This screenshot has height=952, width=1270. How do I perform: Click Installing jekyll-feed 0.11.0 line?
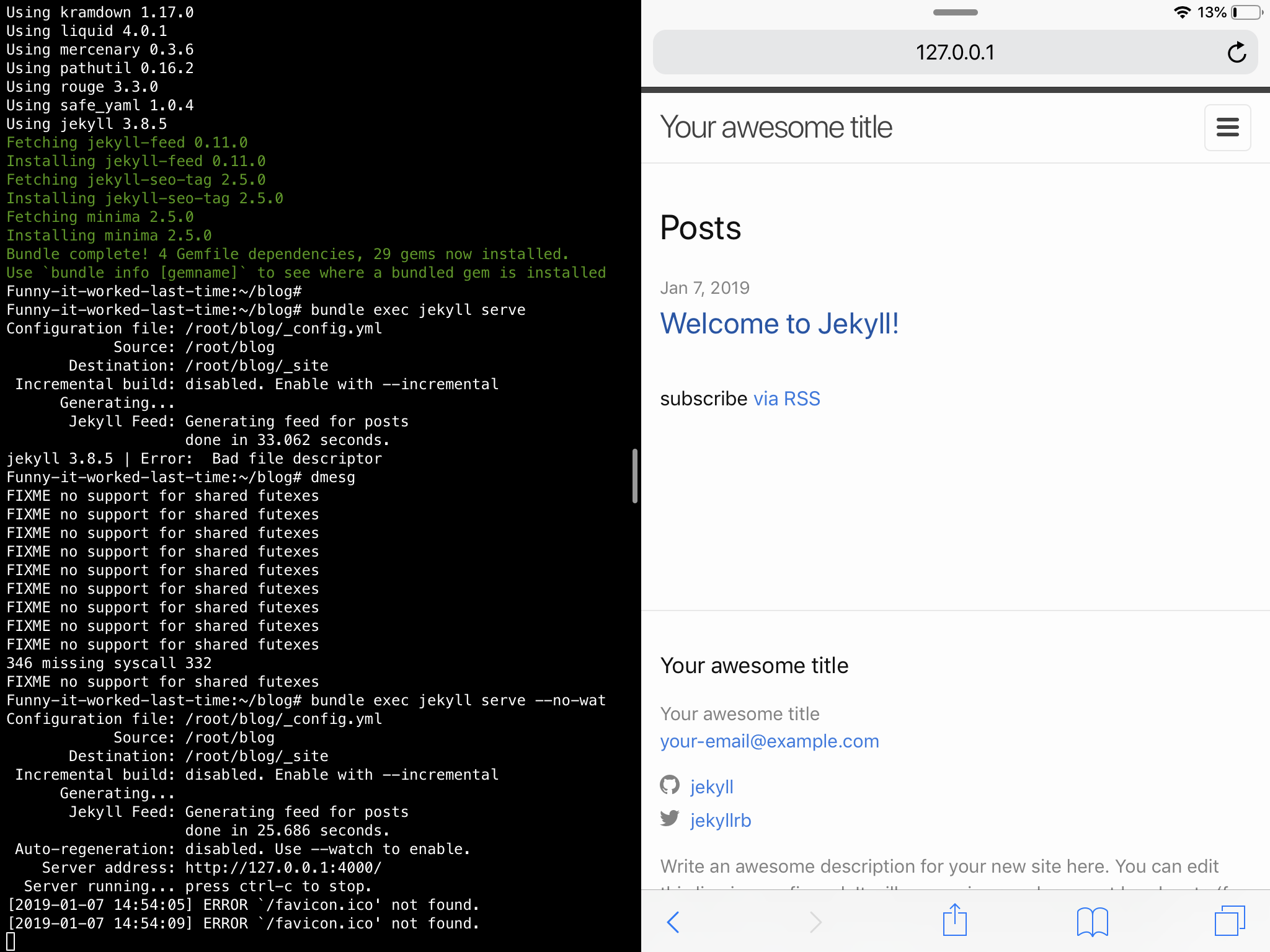click(136, 161)
